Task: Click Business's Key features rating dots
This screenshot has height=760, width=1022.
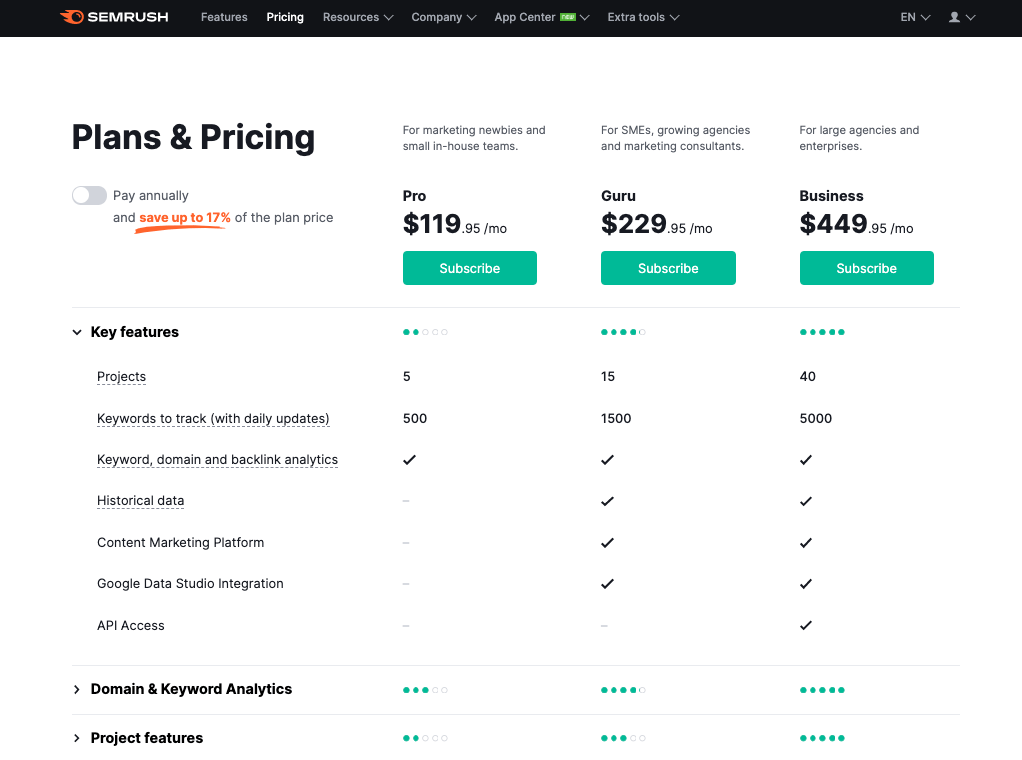Action: [x=822, y=332]
